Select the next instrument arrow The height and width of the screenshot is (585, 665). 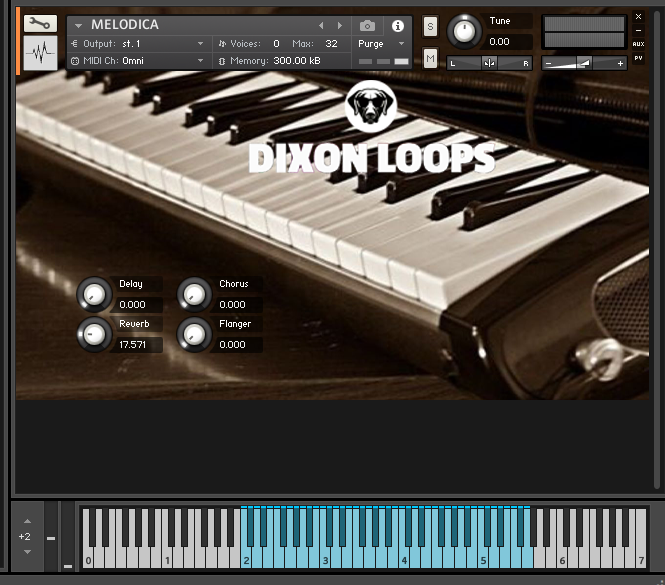[x=340, y=25]
